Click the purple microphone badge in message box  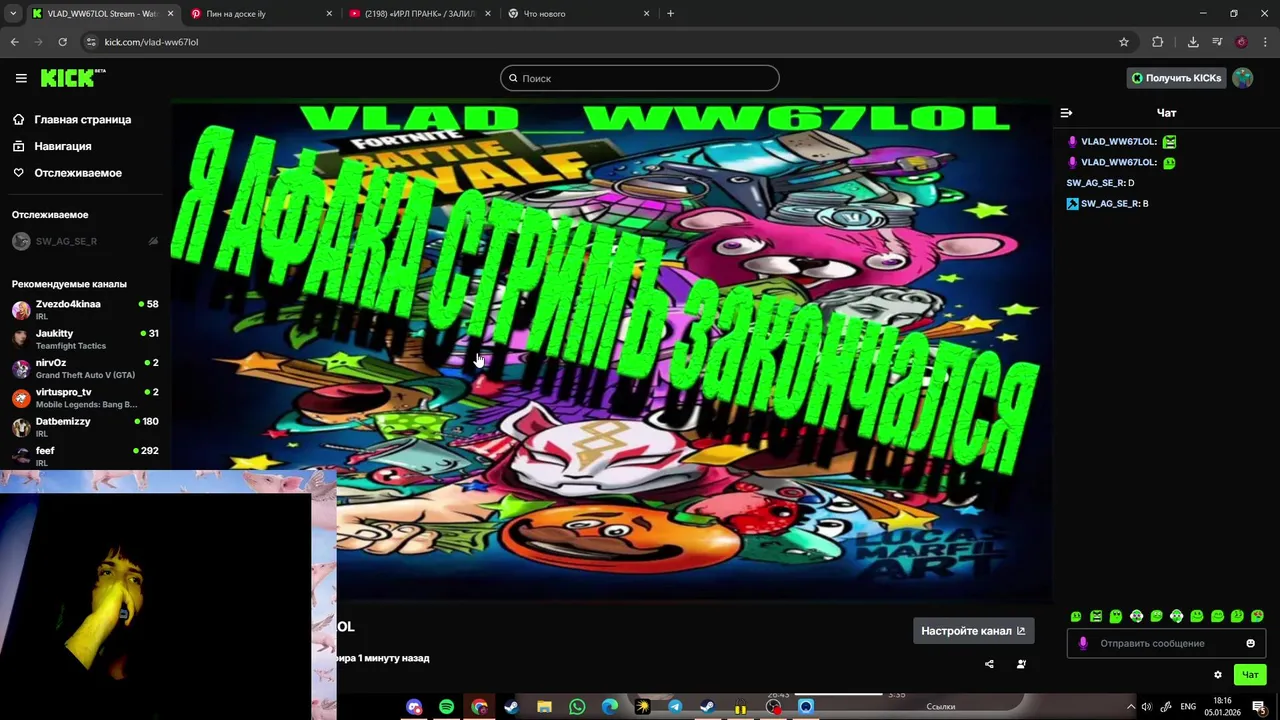click(x=1082, y=643)
